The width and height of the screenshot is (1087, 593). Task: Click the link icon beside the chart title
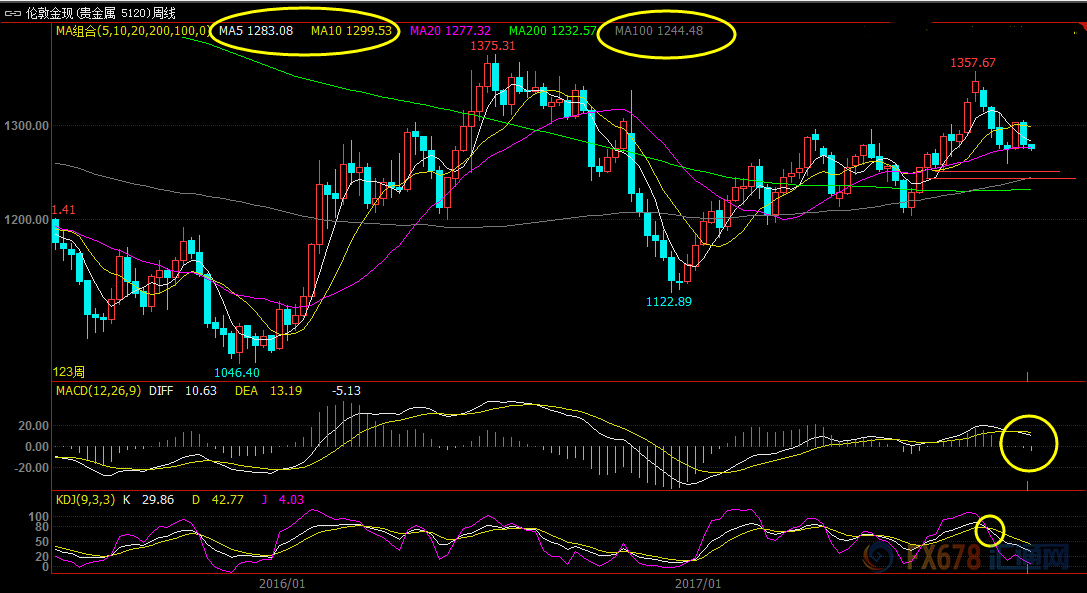(x=12, y=13)
